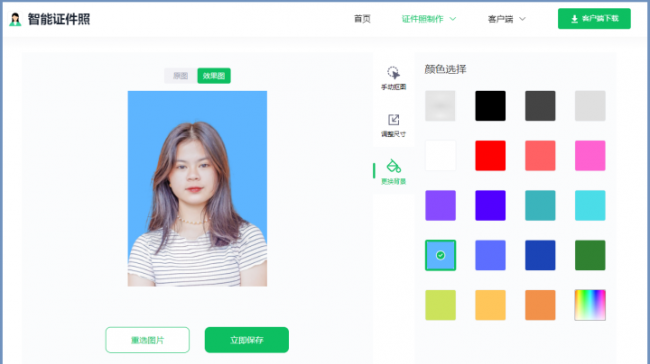650x364 pixels.
Task: Pick the transparent blurred gray swatch
Action: tap(440, 106)
